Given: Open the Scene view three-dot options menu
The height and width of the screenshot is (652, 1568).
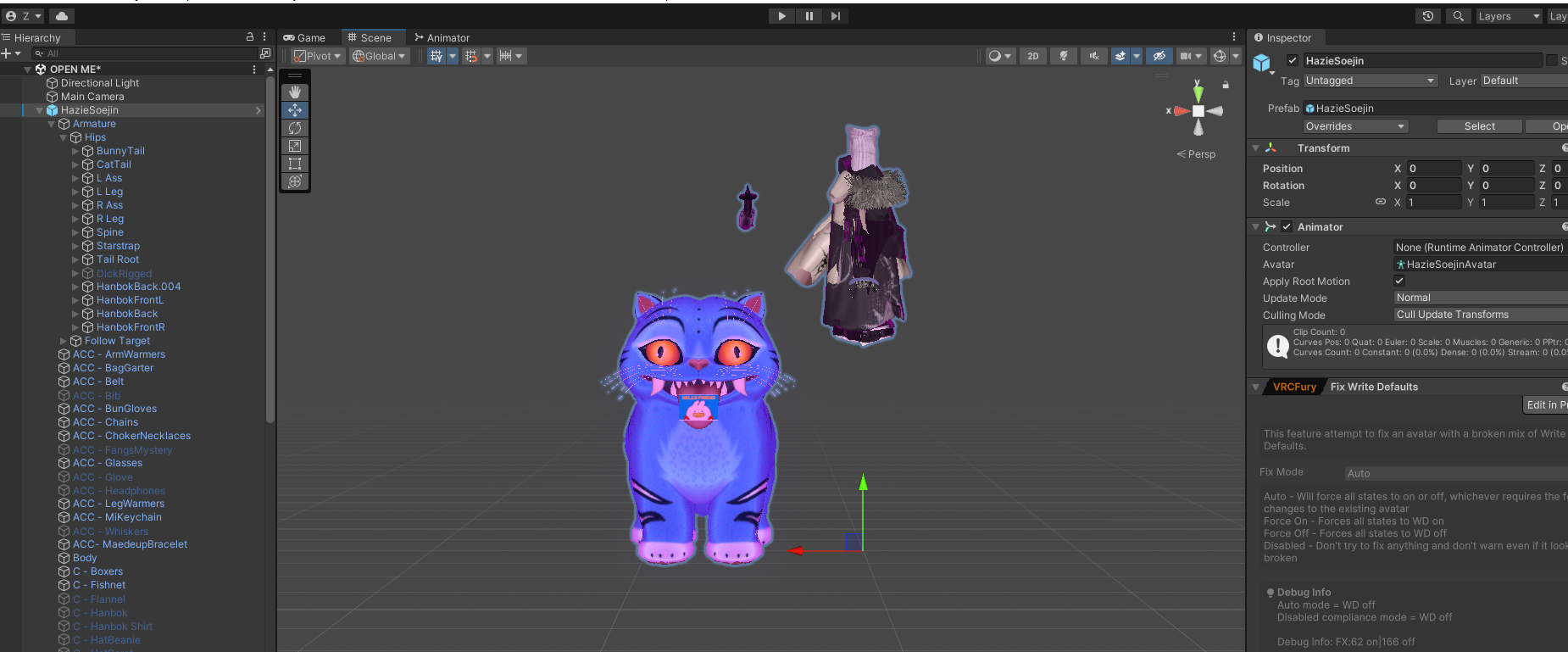Looking at the screenshot, I should (1234, 36).
